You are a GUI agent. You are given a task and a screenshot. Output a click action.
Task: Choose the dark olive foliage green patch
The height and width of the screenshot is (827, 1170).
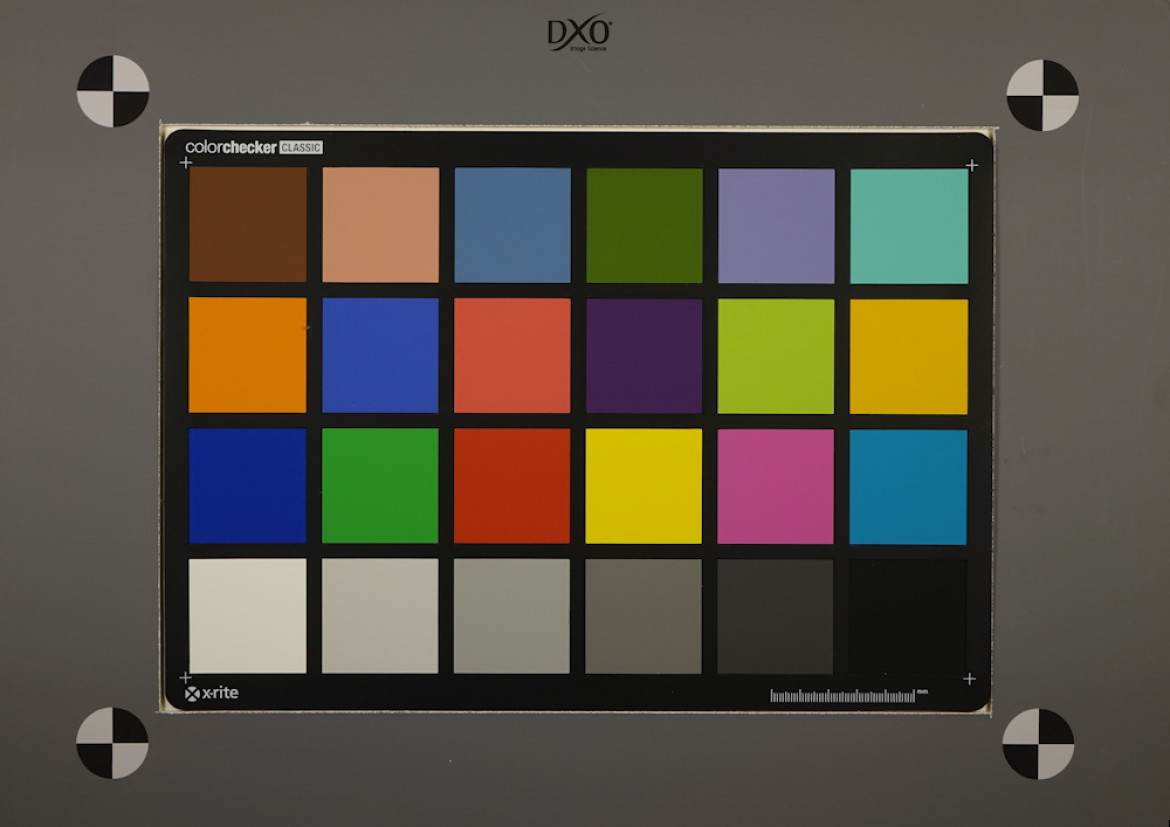click(x=645, y=225)
